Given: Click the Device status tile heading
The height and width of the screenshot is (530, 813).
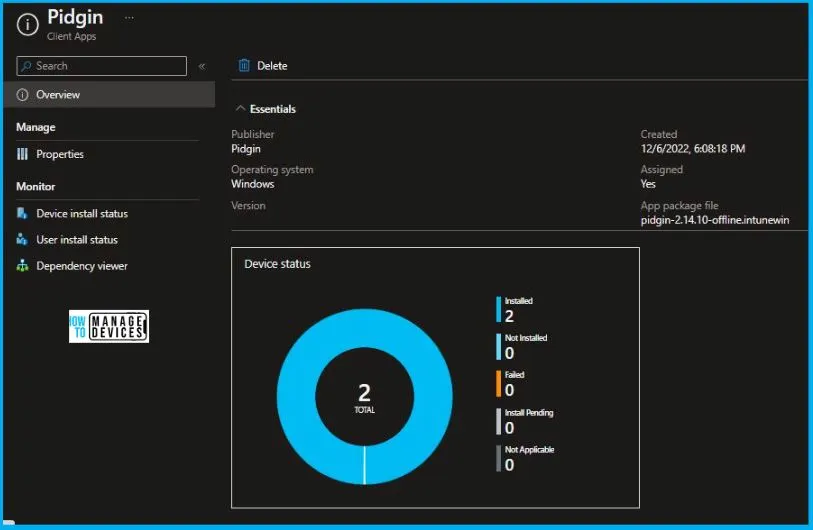Looking at the screenshot, I should tap(277, 264).
